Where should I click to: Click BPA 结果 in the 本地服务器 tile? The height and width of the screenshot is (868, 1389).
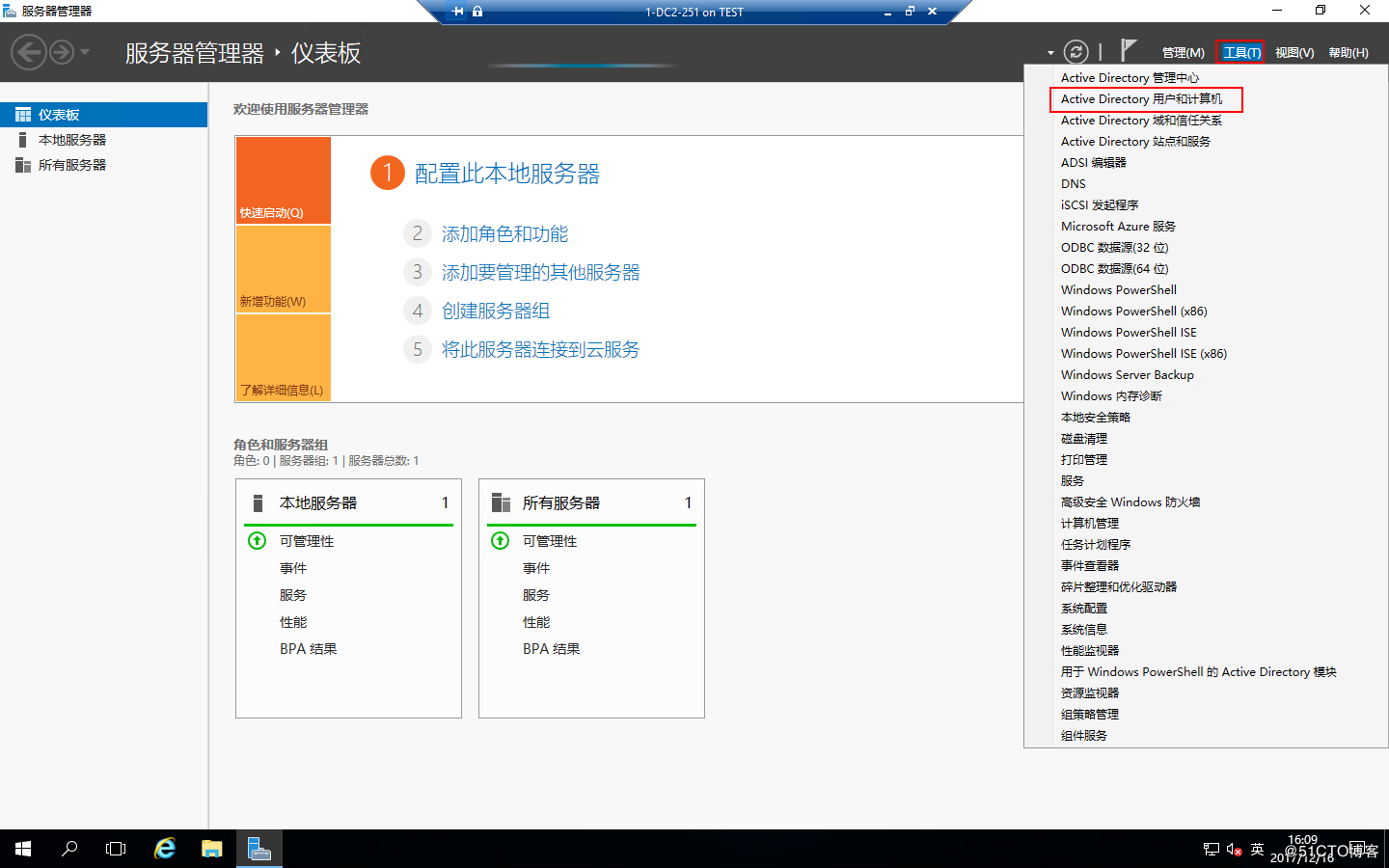[308, 649]
